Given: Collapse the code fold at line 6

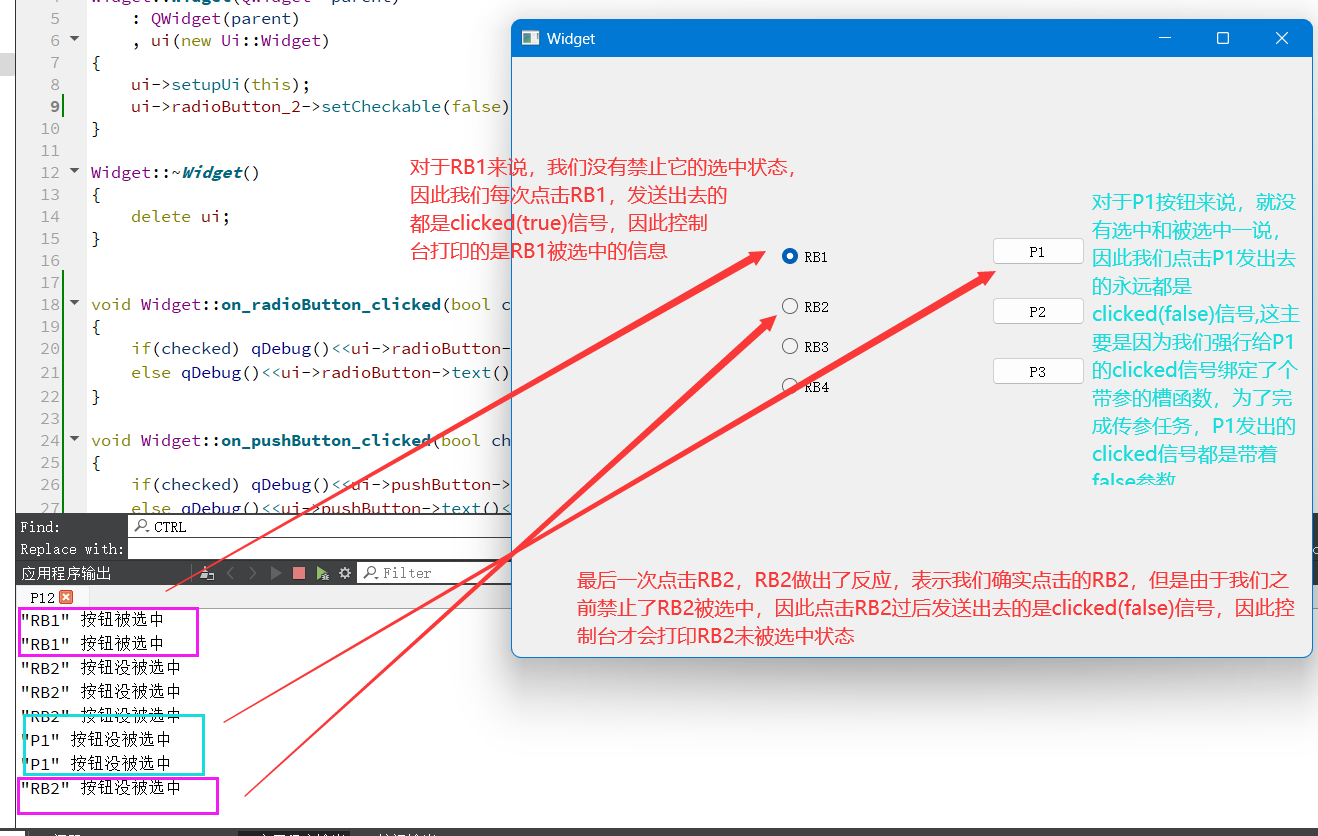Looking at the screenshot, I should pos(74,40).
